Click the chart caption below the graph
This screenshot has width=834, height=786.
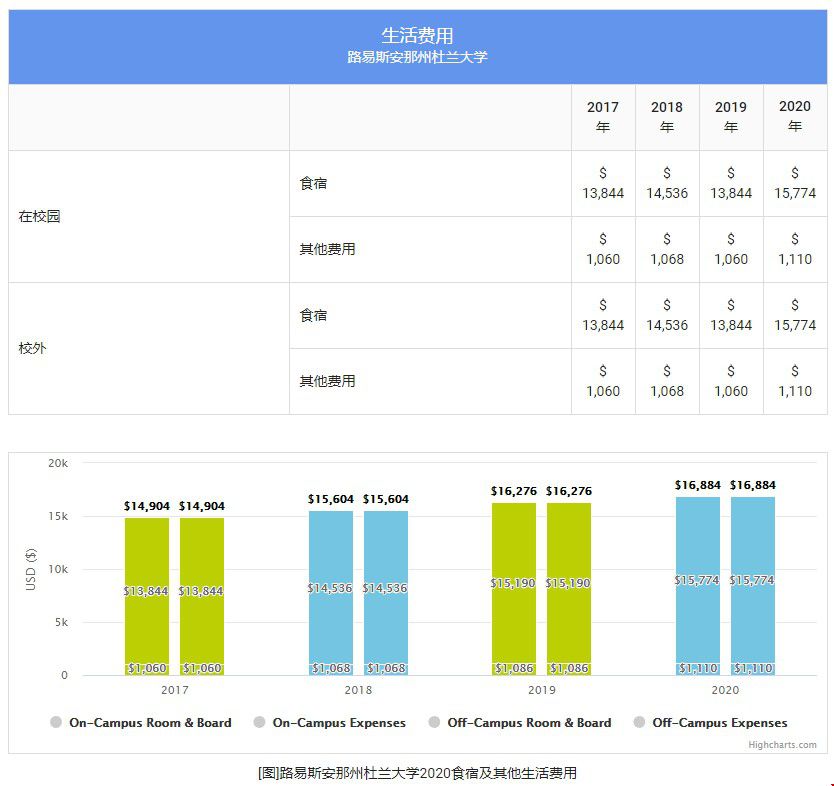417,773
